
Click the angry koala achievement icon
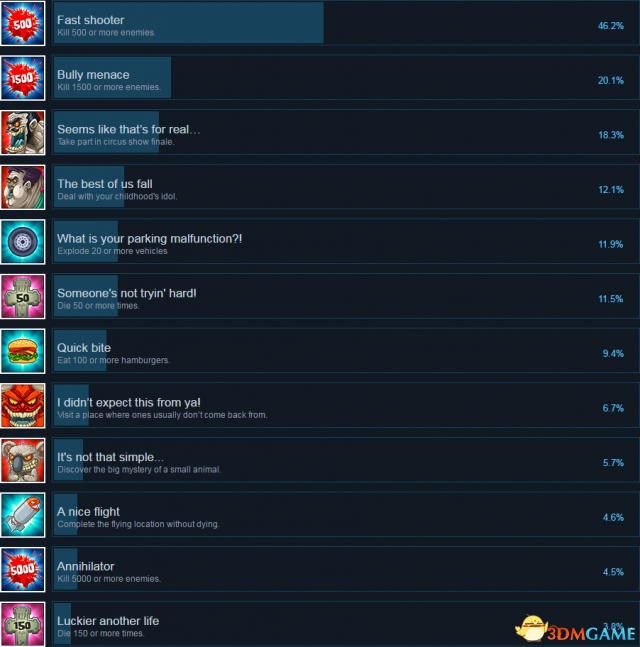[23, 460]
